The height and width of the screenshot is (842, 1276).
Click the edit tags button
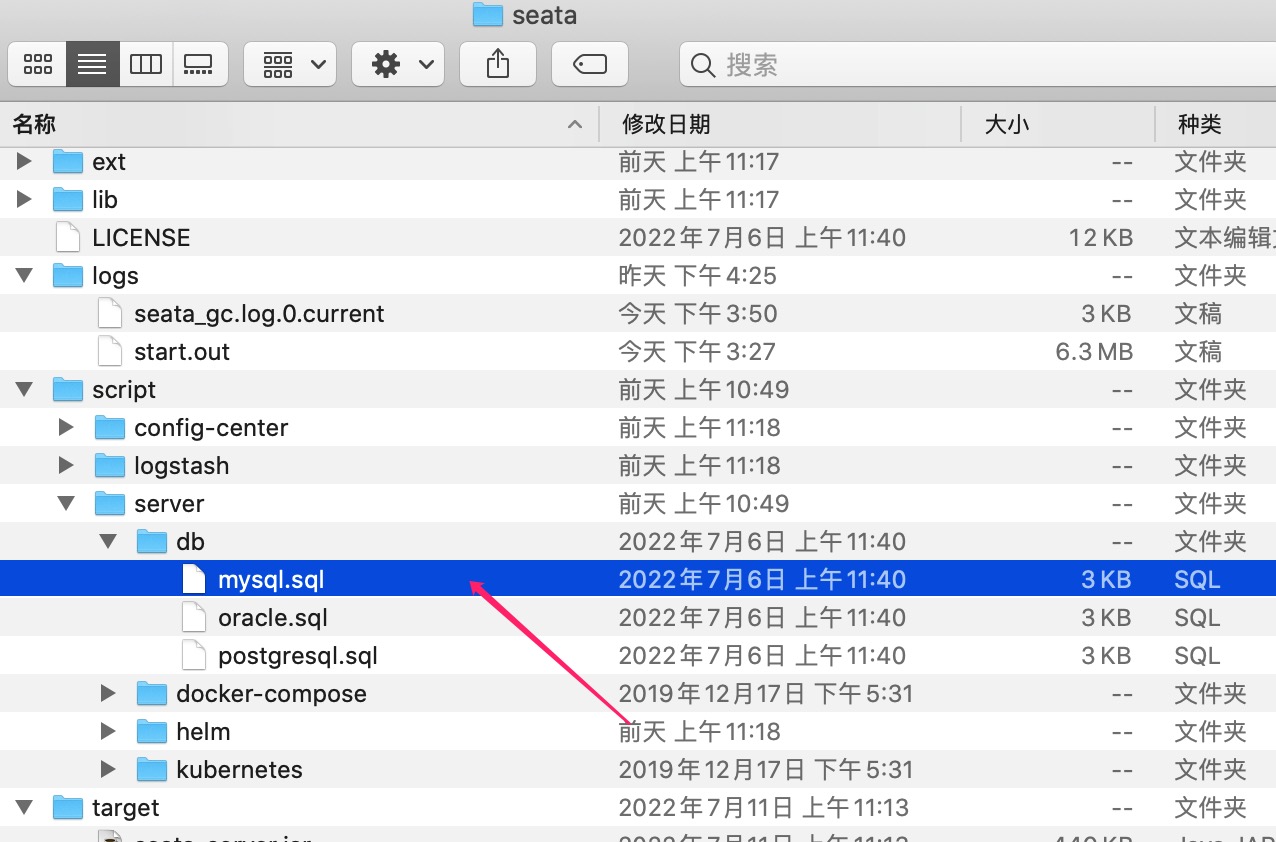click(590, 65)
